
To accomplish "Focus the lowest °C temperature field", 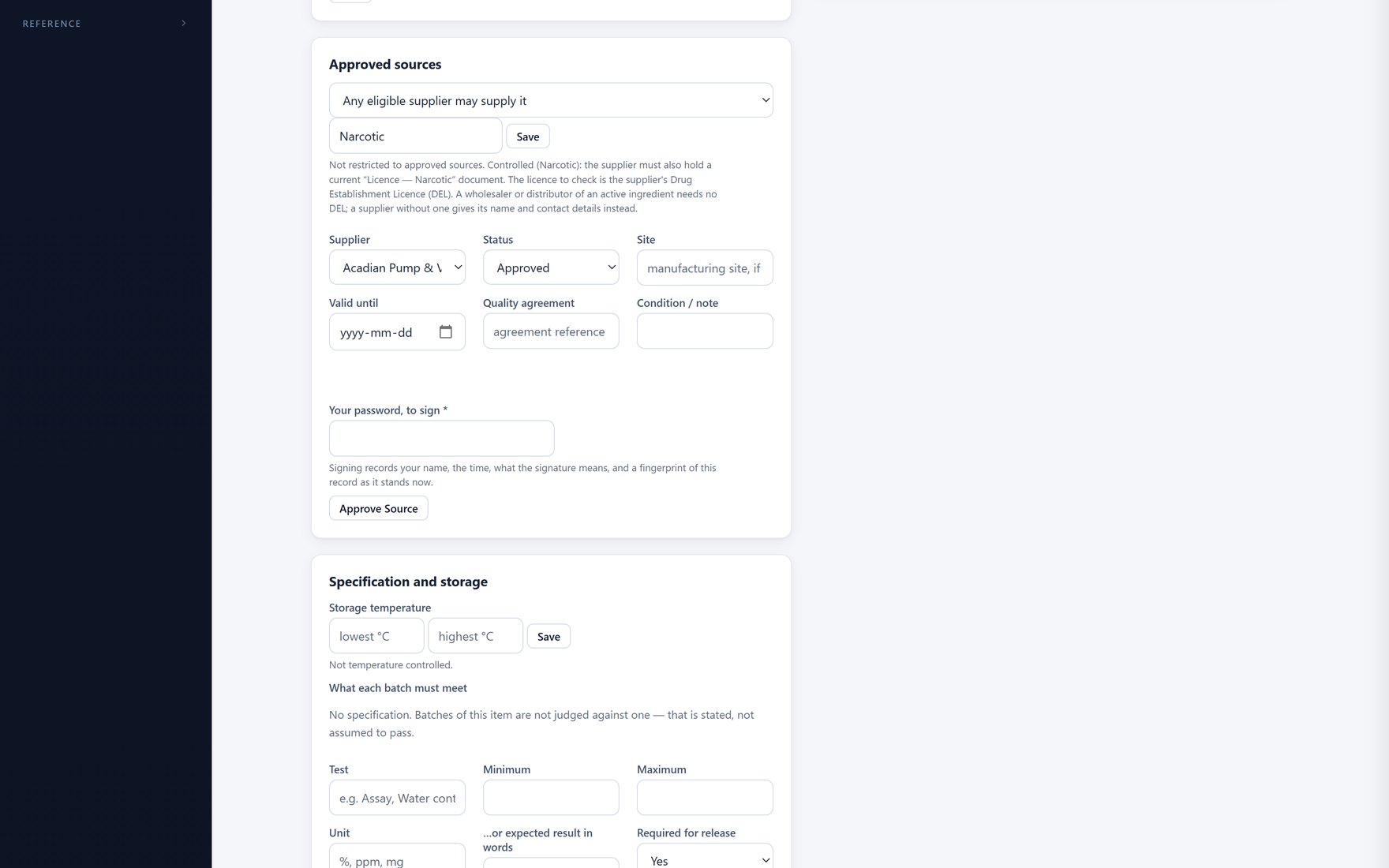I will click(376, 636).
